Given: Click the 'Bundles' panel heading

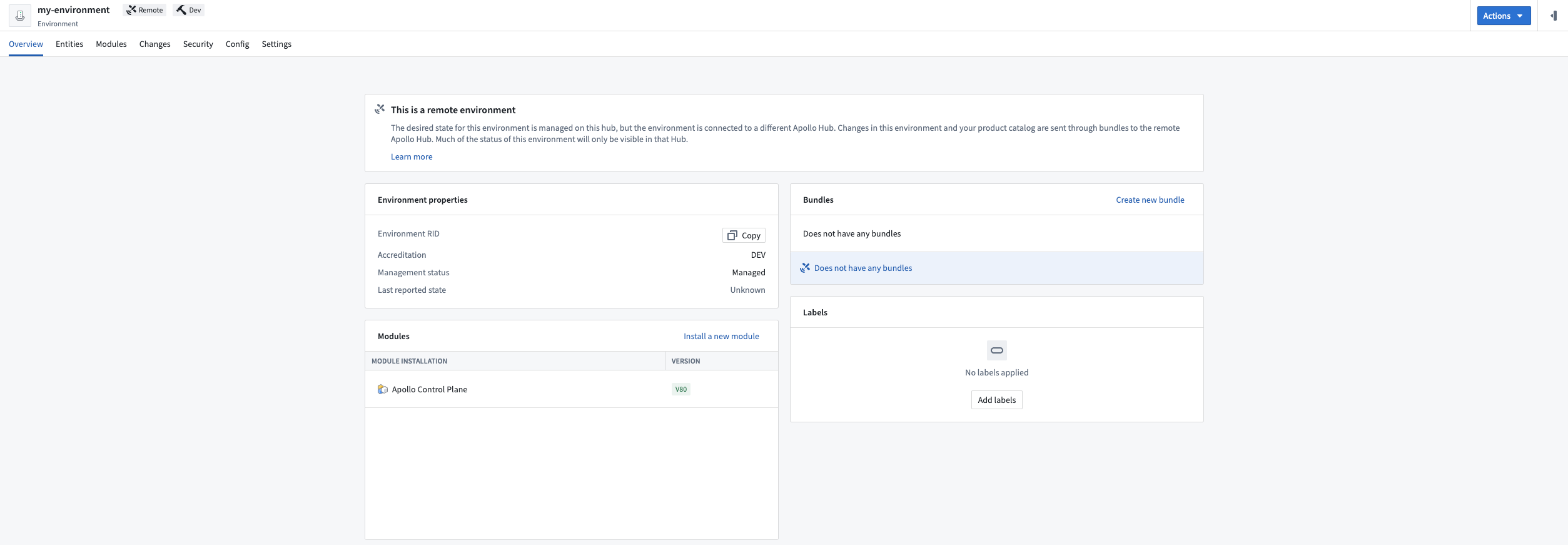Looking at the screenshot, I should (x=818, y=200).
